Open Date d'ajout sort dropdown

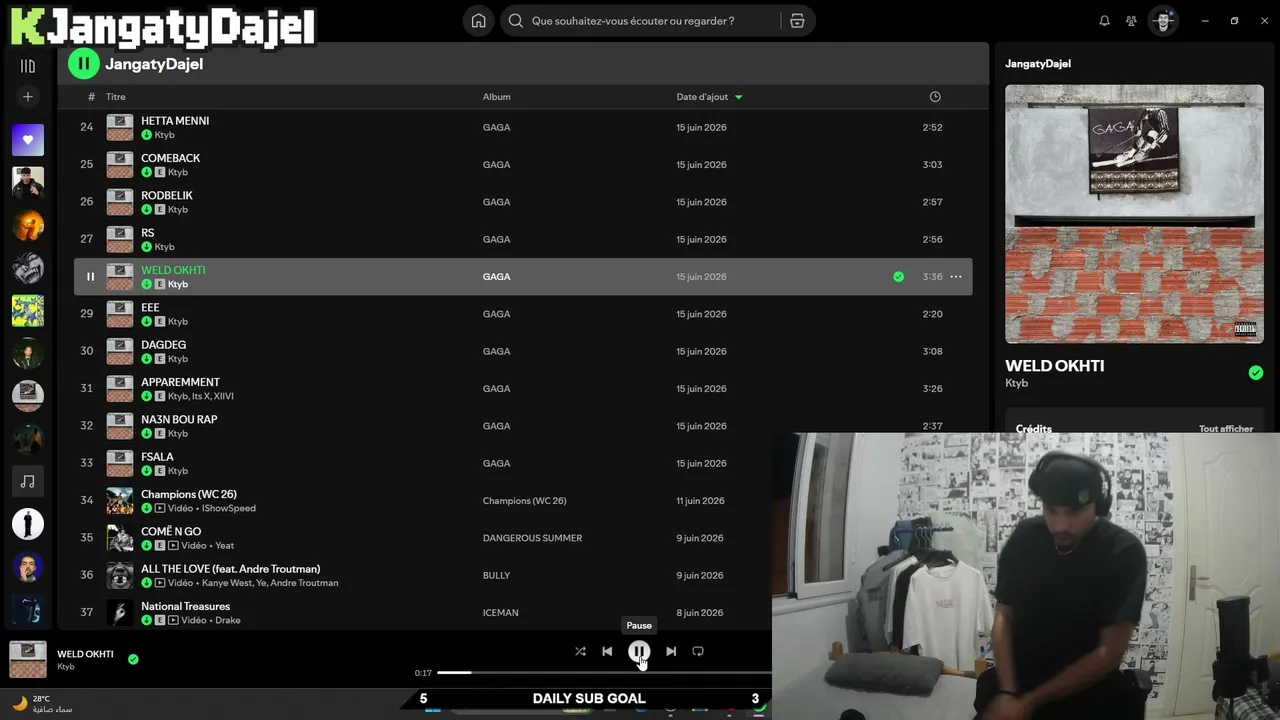click(710, 97)
